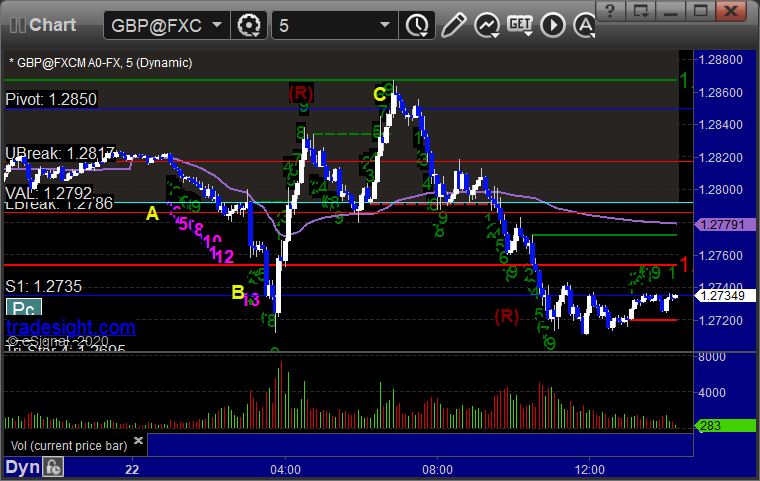This screenshot has width=760, height=481.
Task: Click the magenta 12 count label
Action: pos(225,257)
